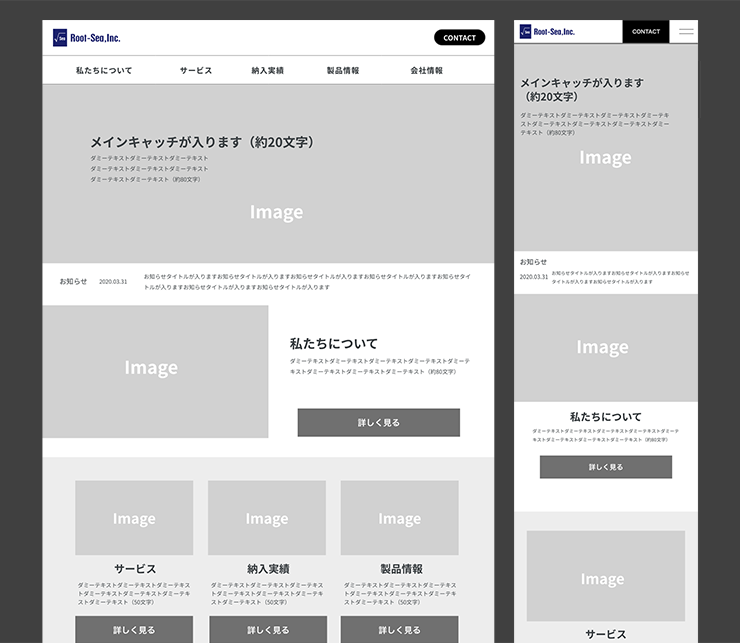Click 詳しく見る button under 製品情報 card

coord(399,629)
